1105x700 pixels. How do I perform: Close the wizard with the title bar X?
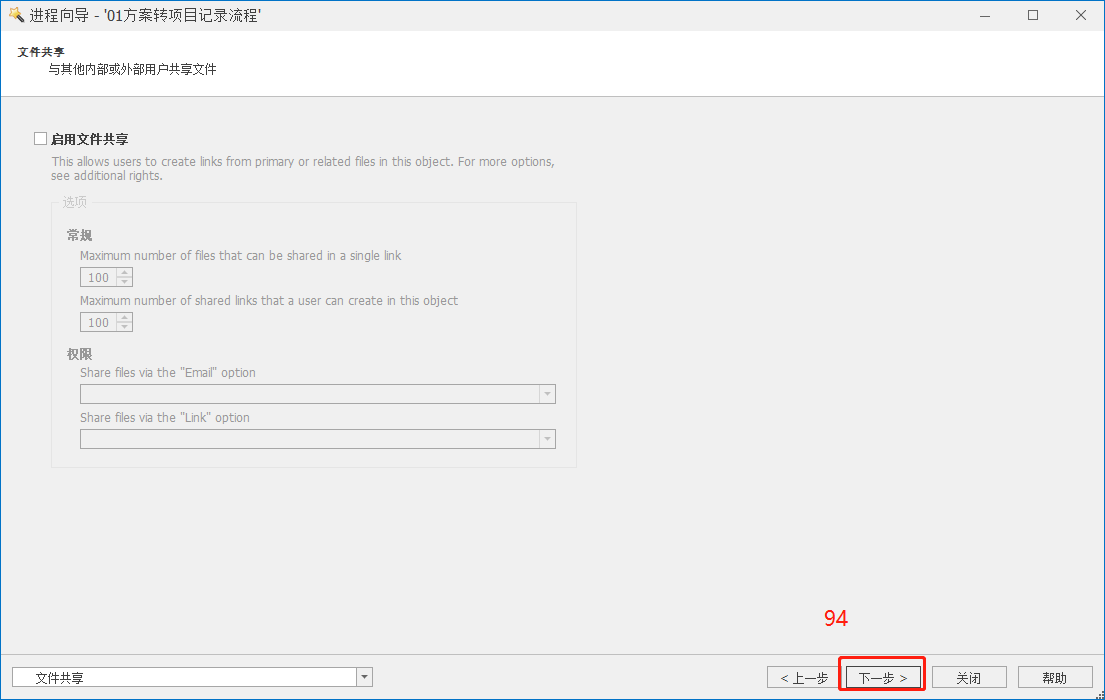[1080, 15]
